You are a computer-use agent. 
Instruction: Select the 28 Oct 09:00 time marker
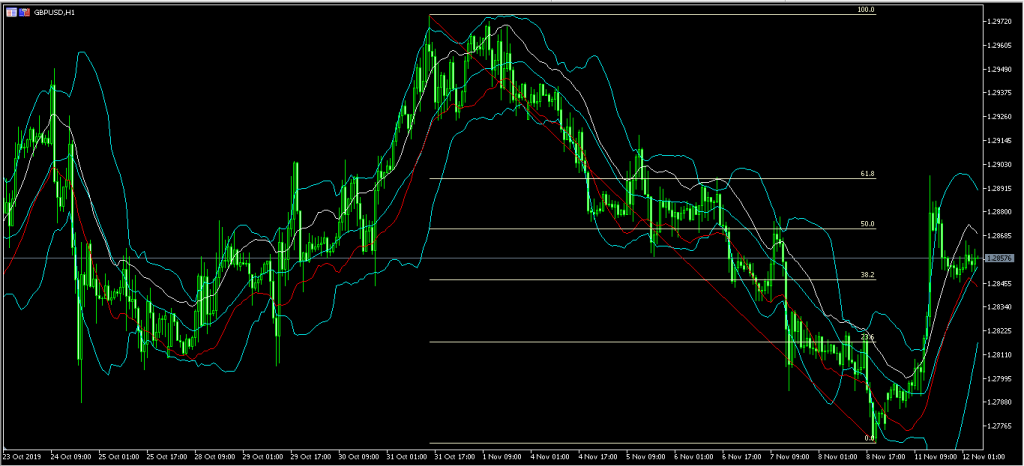coord(215,456)
